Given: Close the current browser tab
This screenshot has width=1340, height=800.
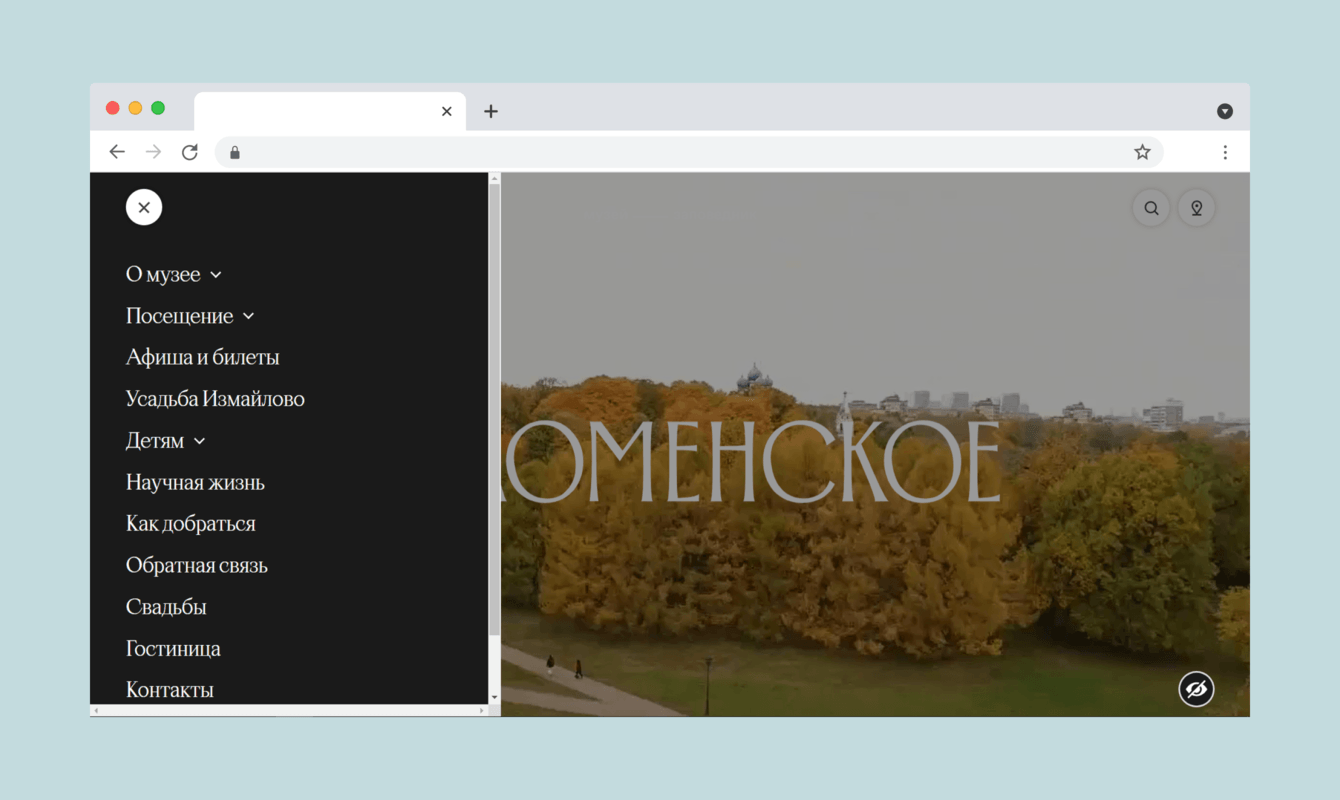Looking at the screenshot, I should 447,111.
